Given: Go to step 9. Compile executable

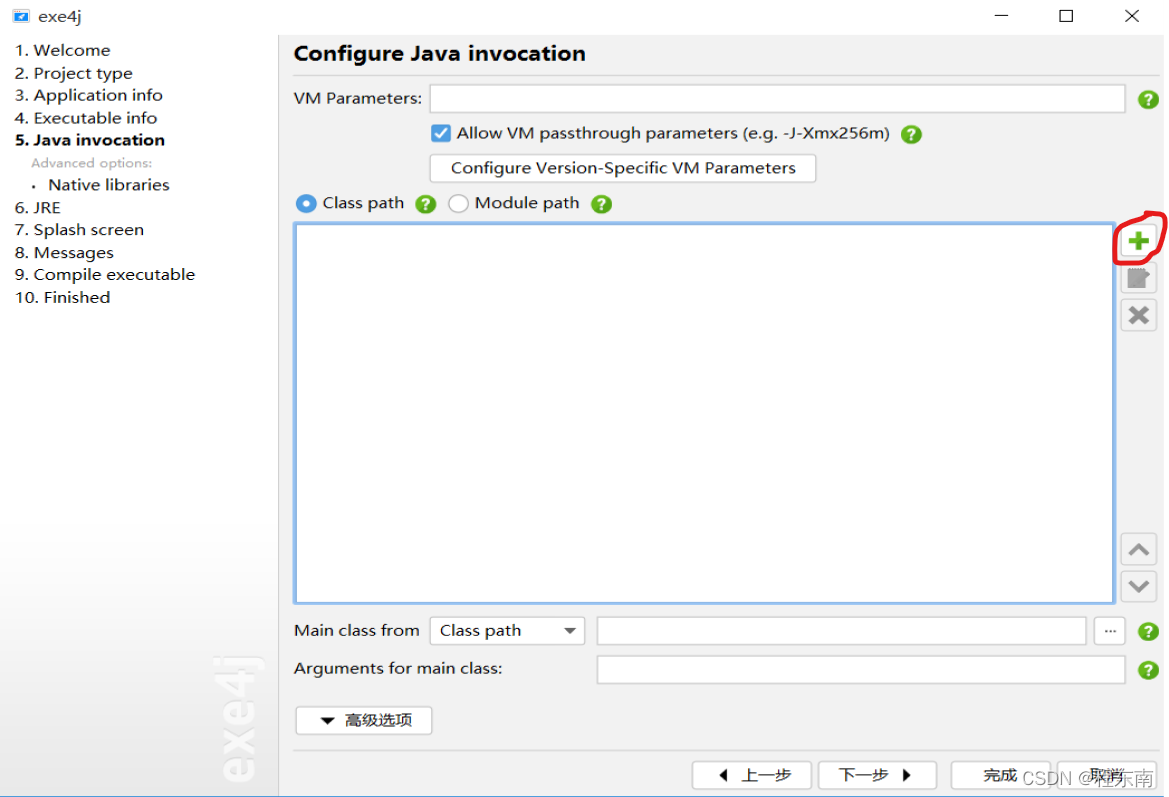Looking at the screenshot, I should [x=104, y=274].
